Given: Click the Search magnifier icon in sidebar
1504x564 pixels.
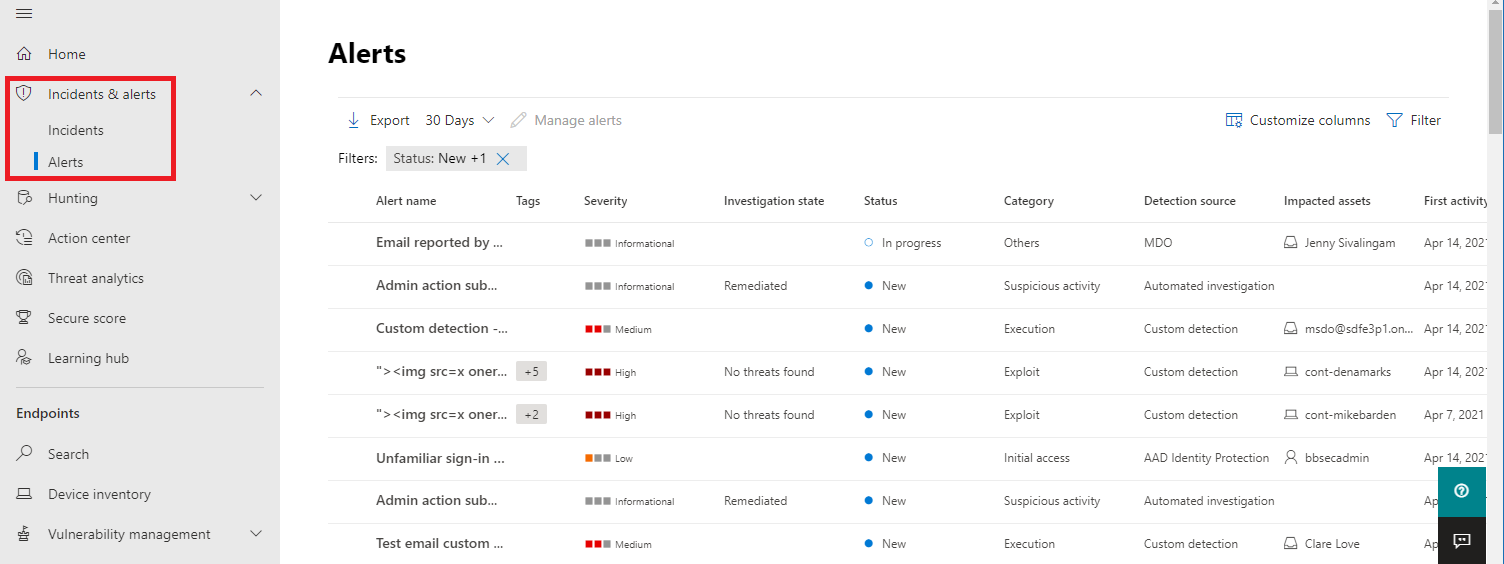Looking at the screenshot, I should tap(24, 454).
